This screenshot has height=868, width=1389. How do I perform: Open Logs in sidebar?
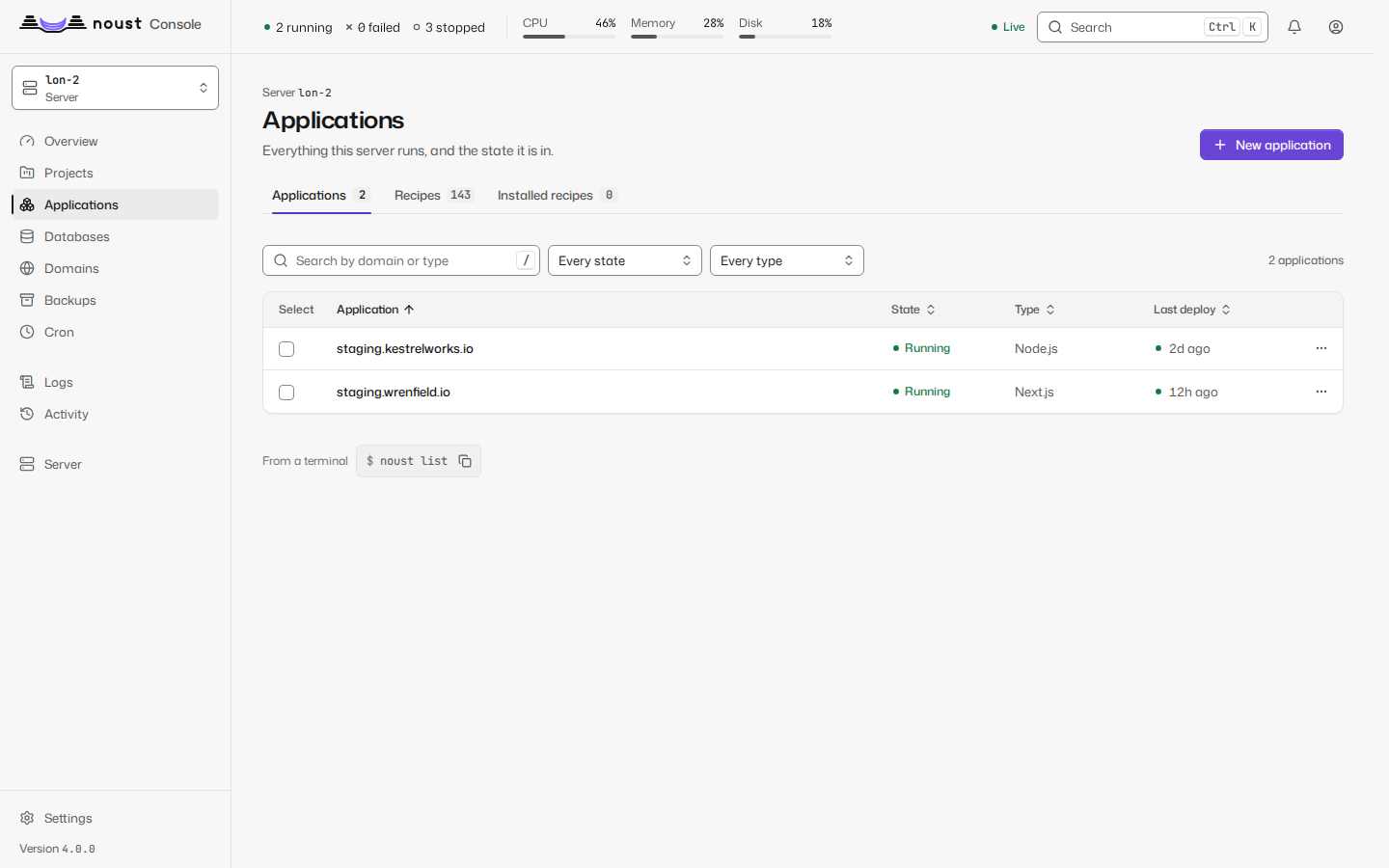pyautogui.click(x=115, y=382)
